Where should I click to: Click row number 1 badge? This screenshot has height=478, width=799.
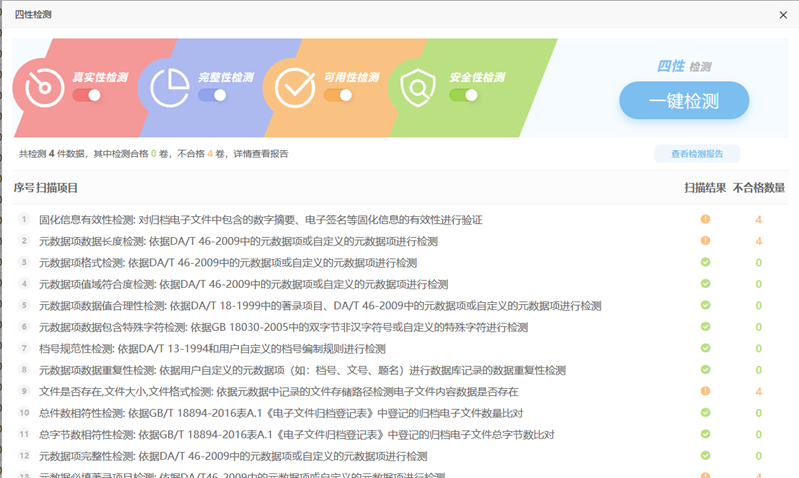(x=23, y=219)
